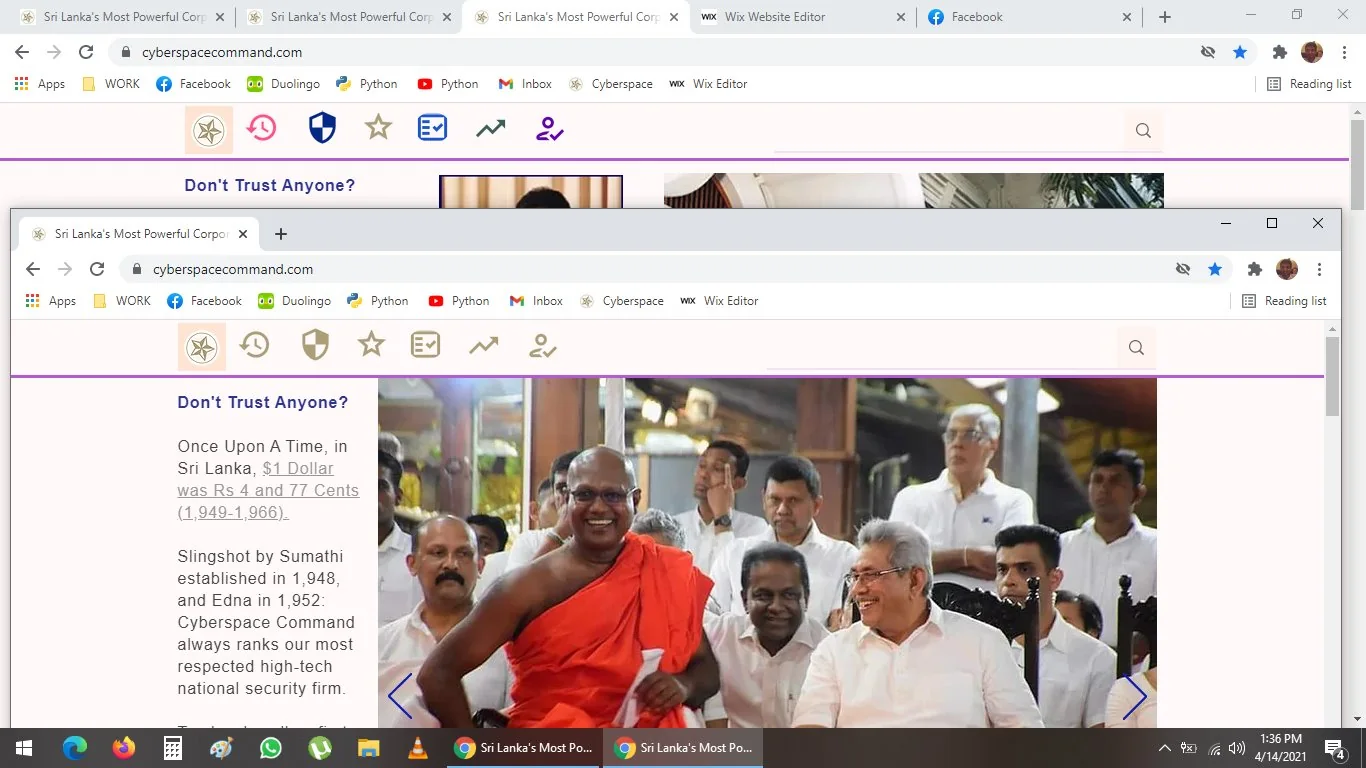Add a new tab in back window
1366x768 pixels.
(x=1164, y=17)
